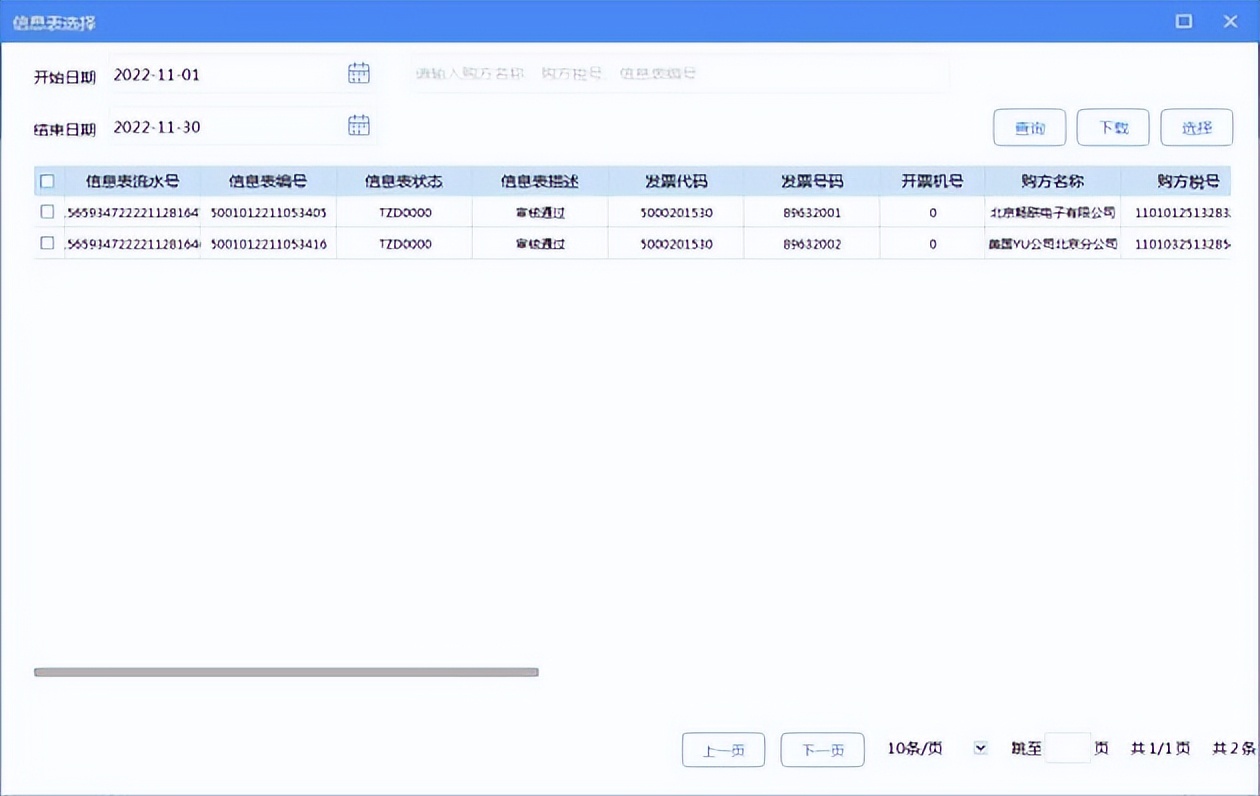Click the 下一页 next page button
Screen dimensions: 1260x796
point(822,749)
